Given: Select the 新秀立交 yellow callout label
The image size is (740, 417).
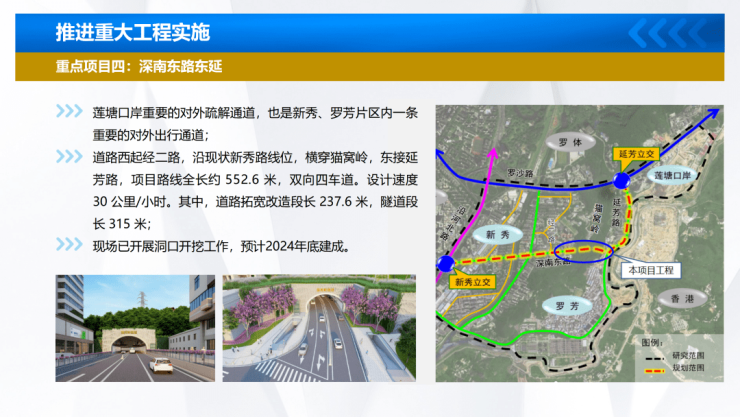Looking at the screenshot, I should pos(472,282).
